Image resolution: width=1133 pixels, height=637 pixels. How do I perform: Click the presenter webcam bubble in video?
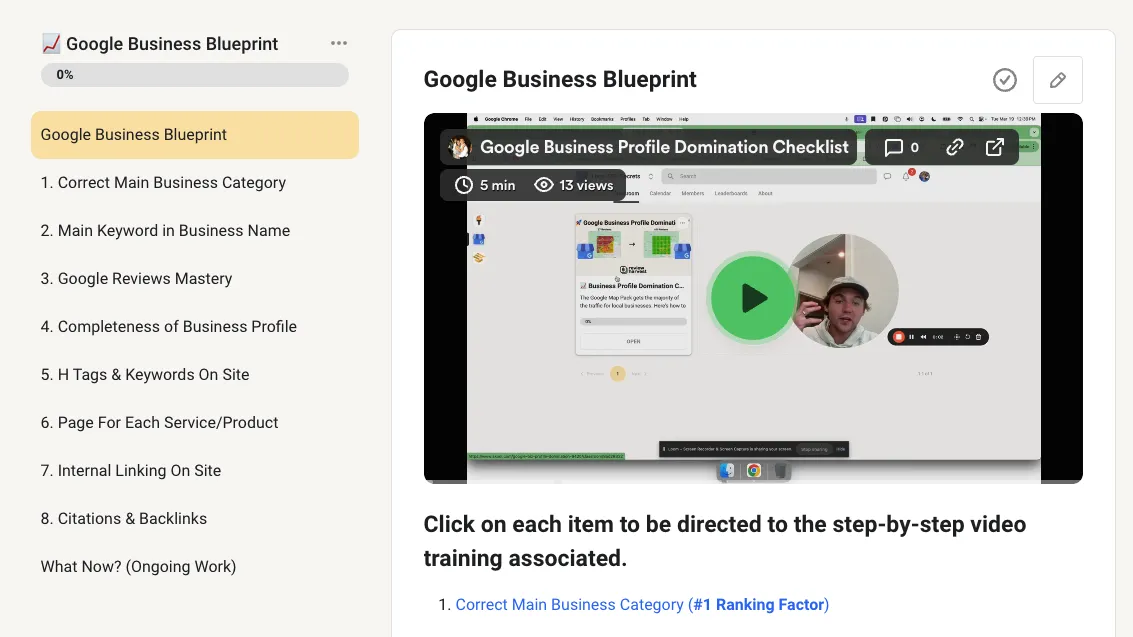(843, 290)
